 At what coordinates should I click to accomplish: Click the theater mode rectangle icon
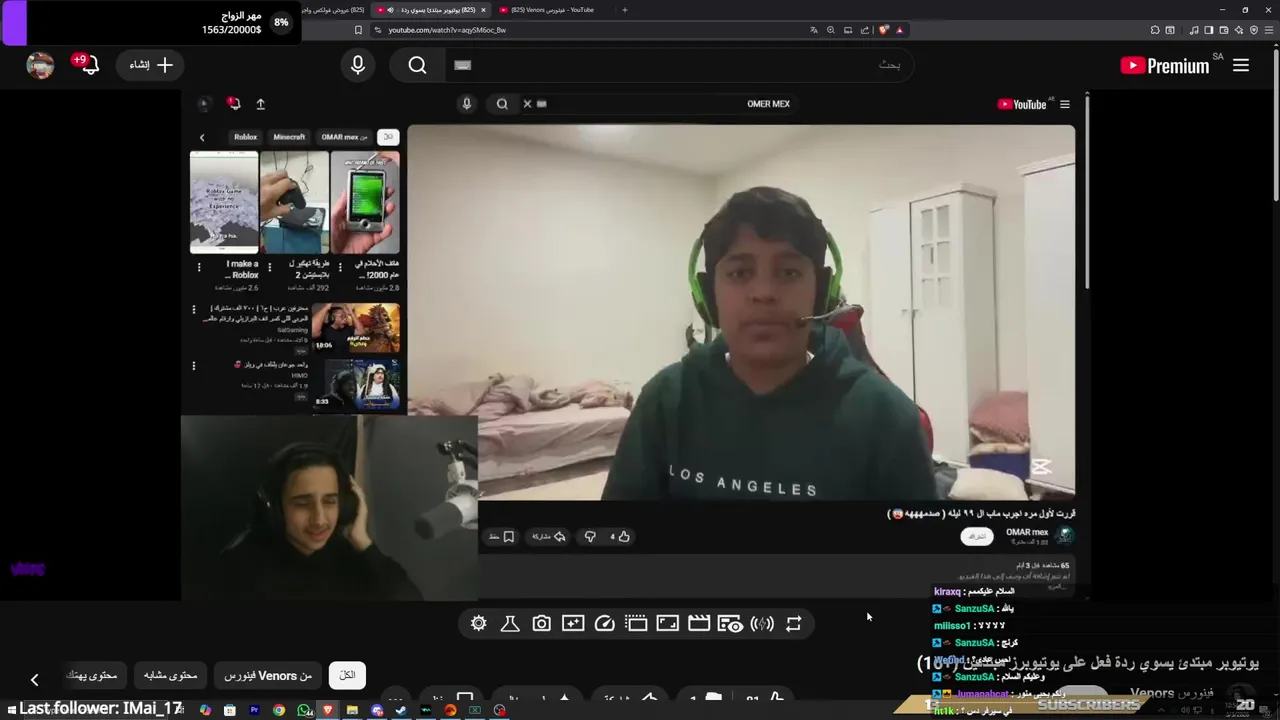pyautogui.click(x=636, y=623)
